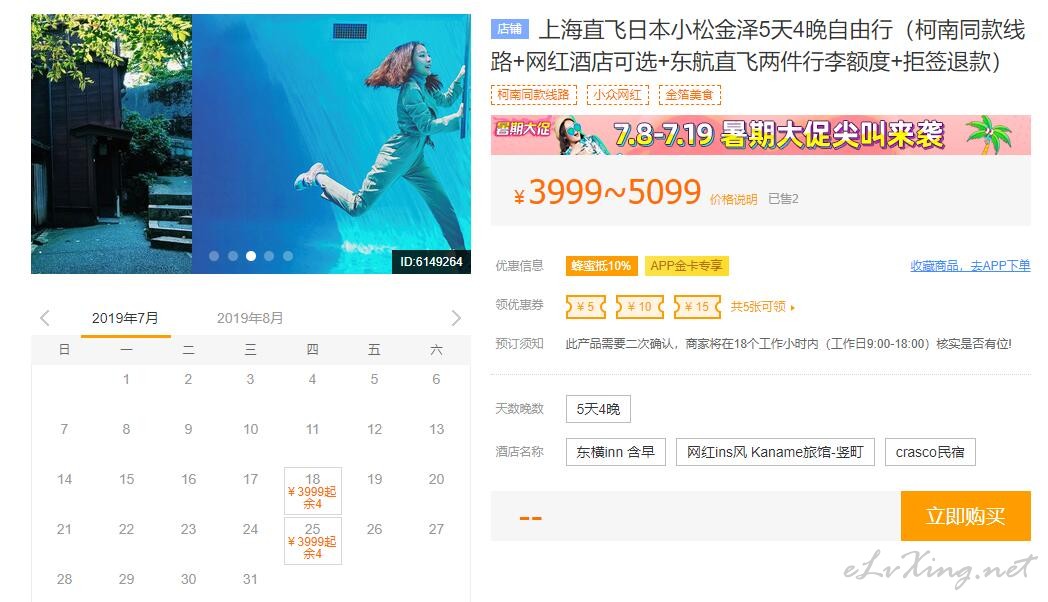This screenshot has width=1048, height=602.
Task: Claim the ¥15 coupon ticket
Action: 697,307
